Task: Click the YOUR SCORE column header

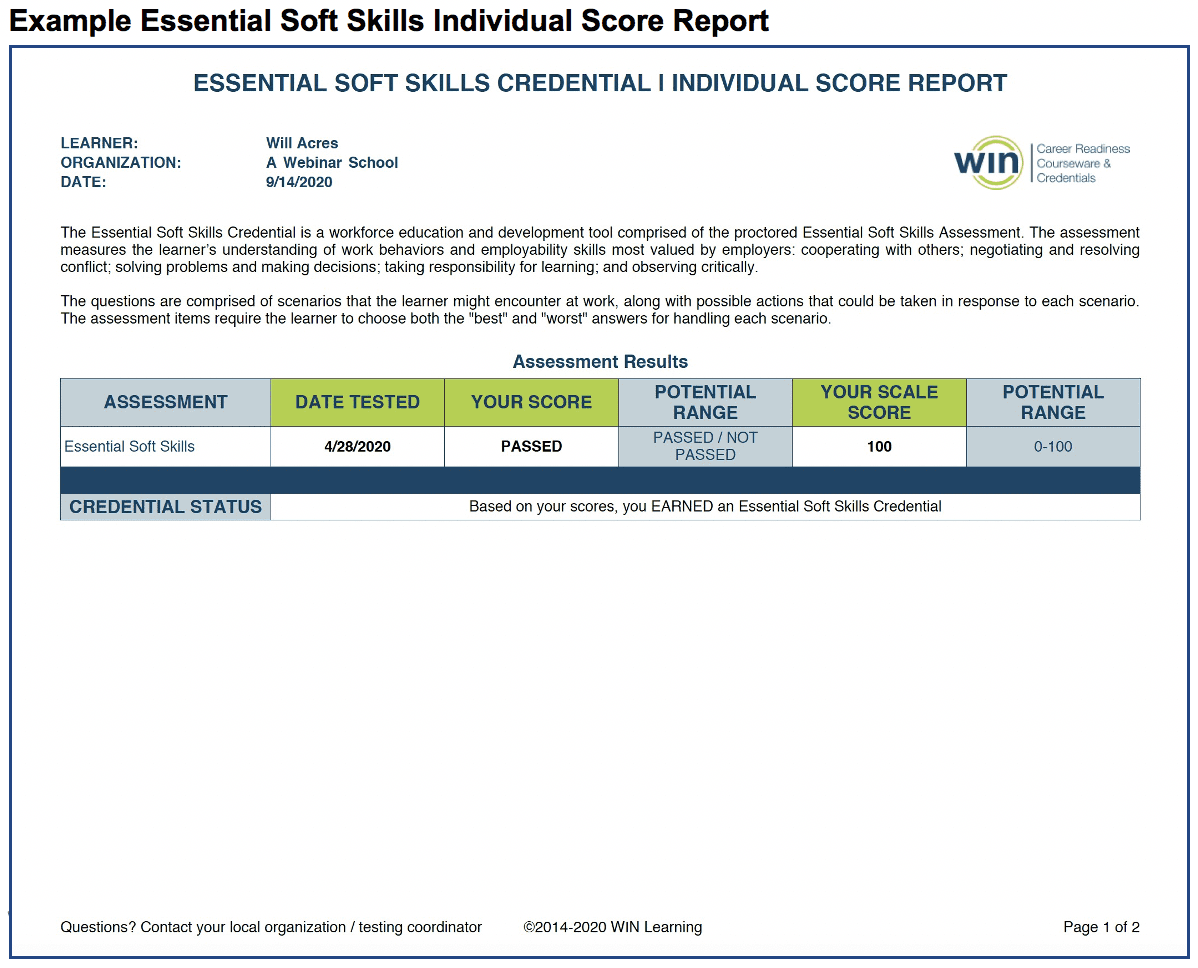Action: click(531, 402)
